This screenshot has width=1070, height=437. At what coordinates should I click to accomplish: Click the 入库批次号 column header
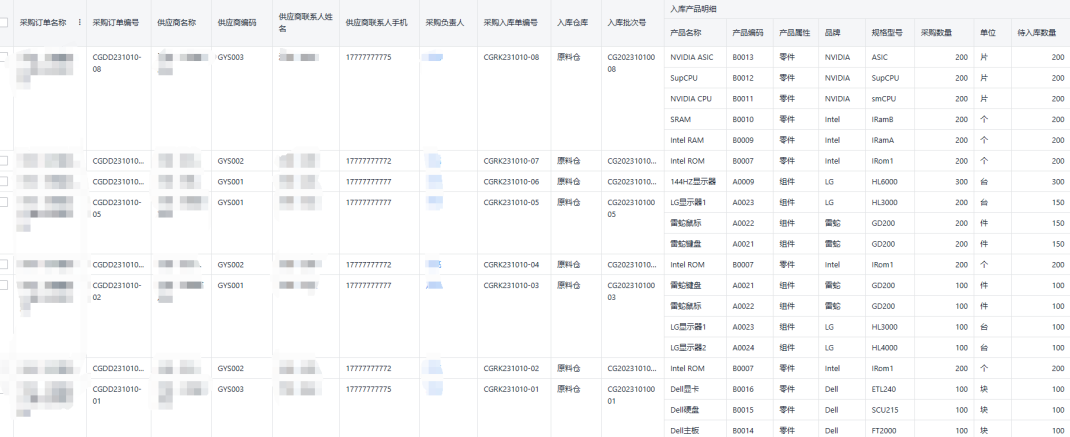tap(626, 21)
